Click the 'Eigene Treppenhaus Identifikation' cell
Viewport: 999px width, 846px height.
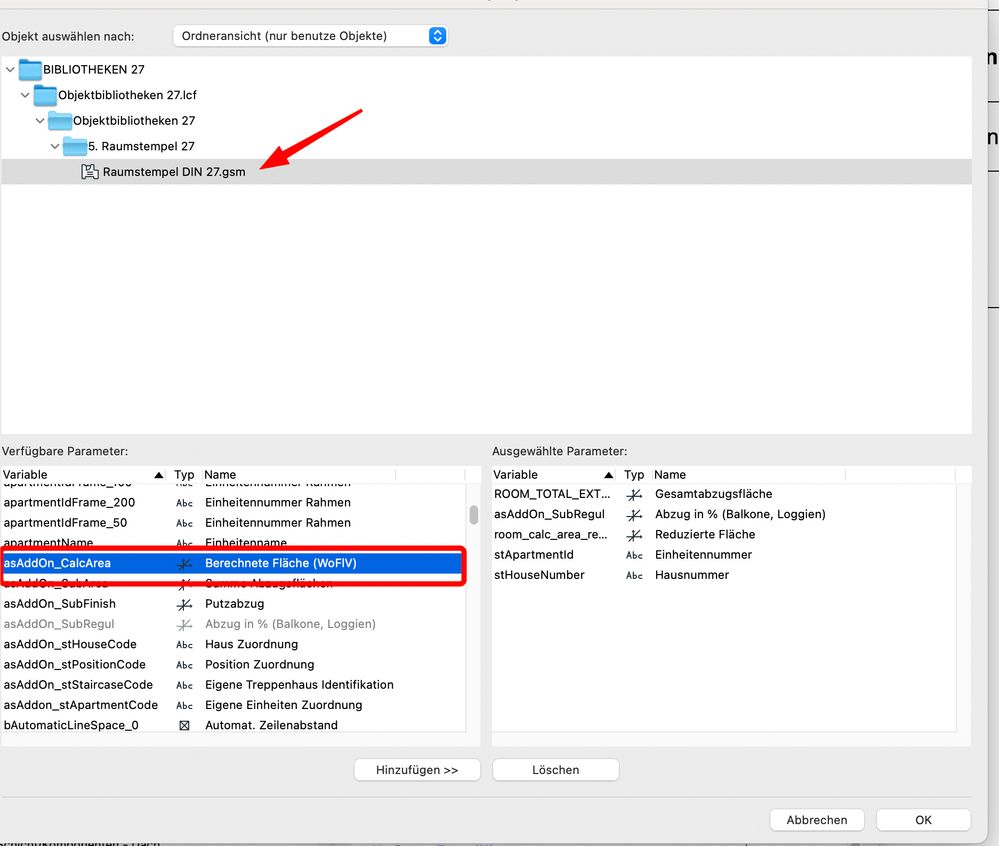(x=299, y=685)
